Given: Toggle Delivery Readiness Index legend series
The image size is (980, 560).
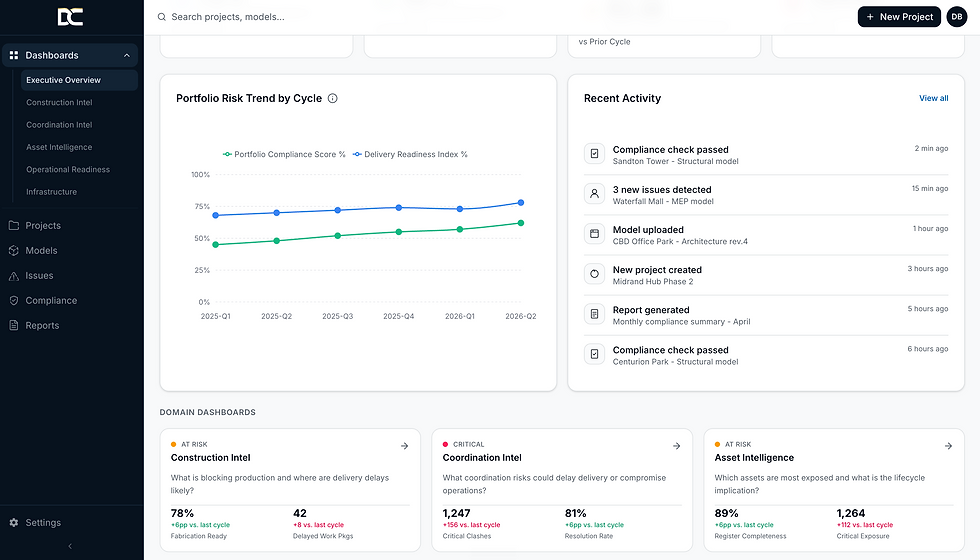Looking at the screenshot, I should (x=411, y=154).
